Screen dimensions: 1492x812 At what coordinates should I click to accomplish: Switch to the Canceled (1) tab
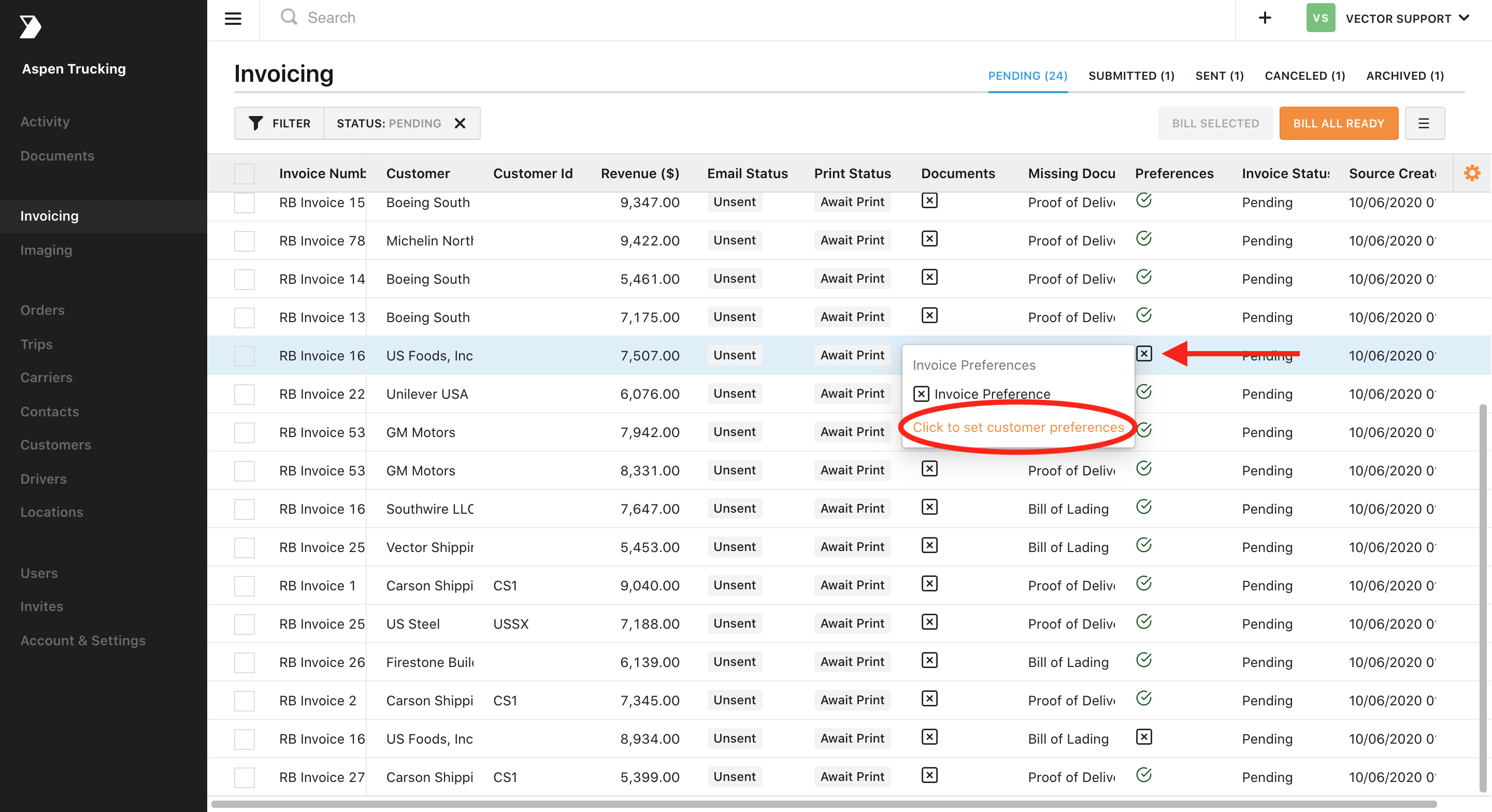point(1305,76)
